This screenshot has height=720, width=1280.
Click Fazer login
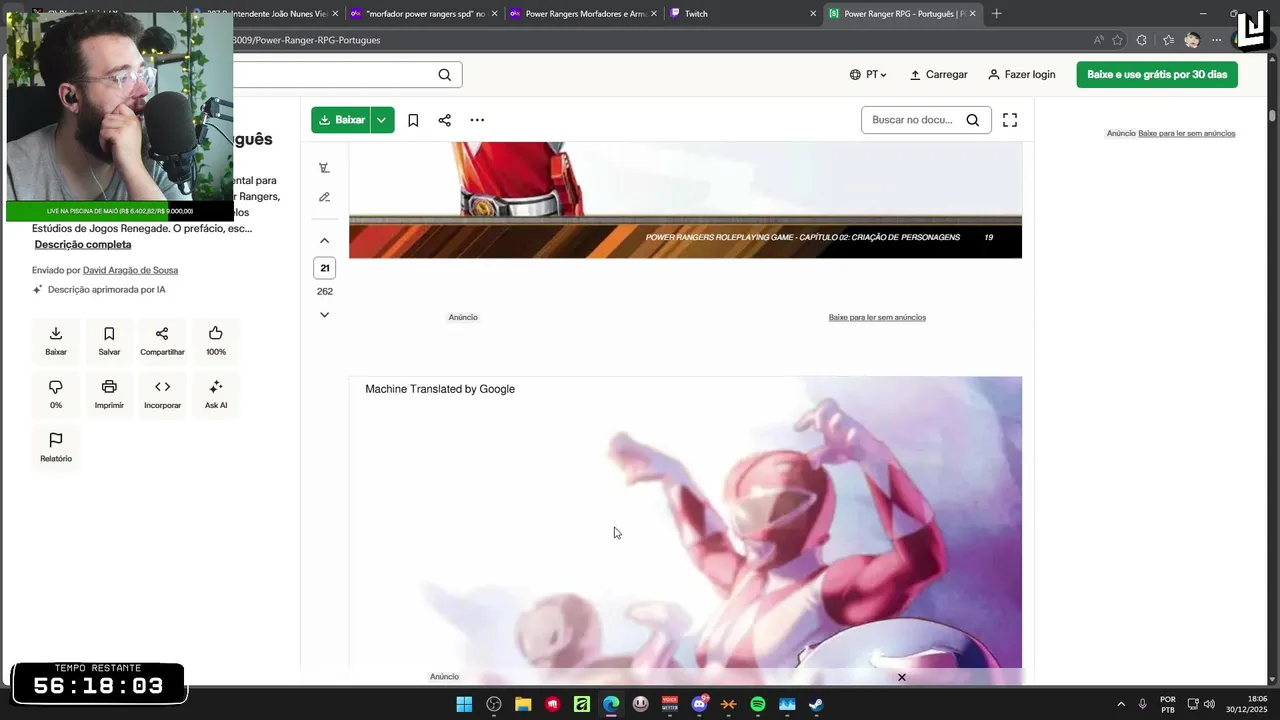pyautogui.click(x=1021, y=75)
